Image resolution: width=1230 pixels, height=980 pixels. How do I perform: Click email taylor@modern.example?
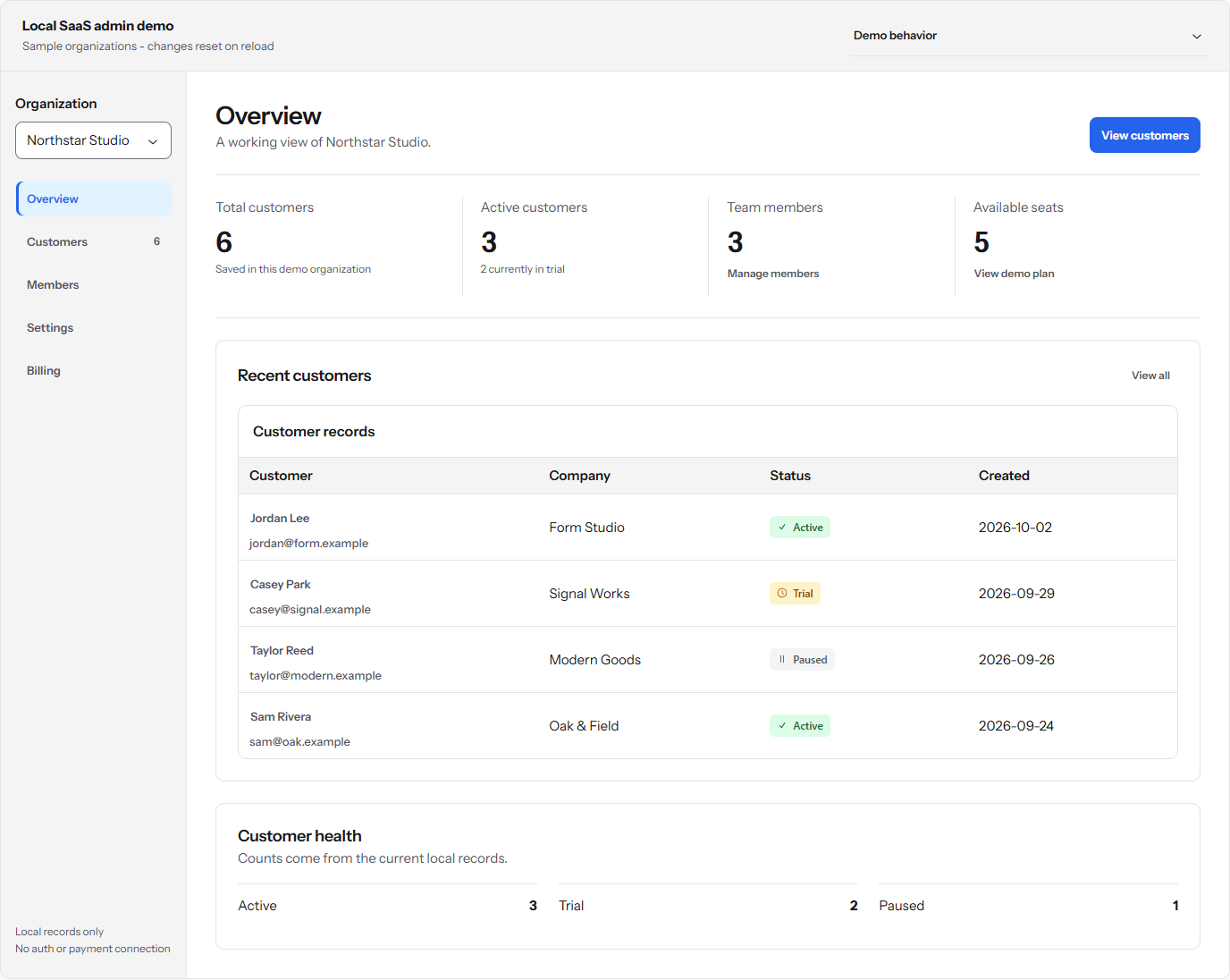click(x=316, y=676)
